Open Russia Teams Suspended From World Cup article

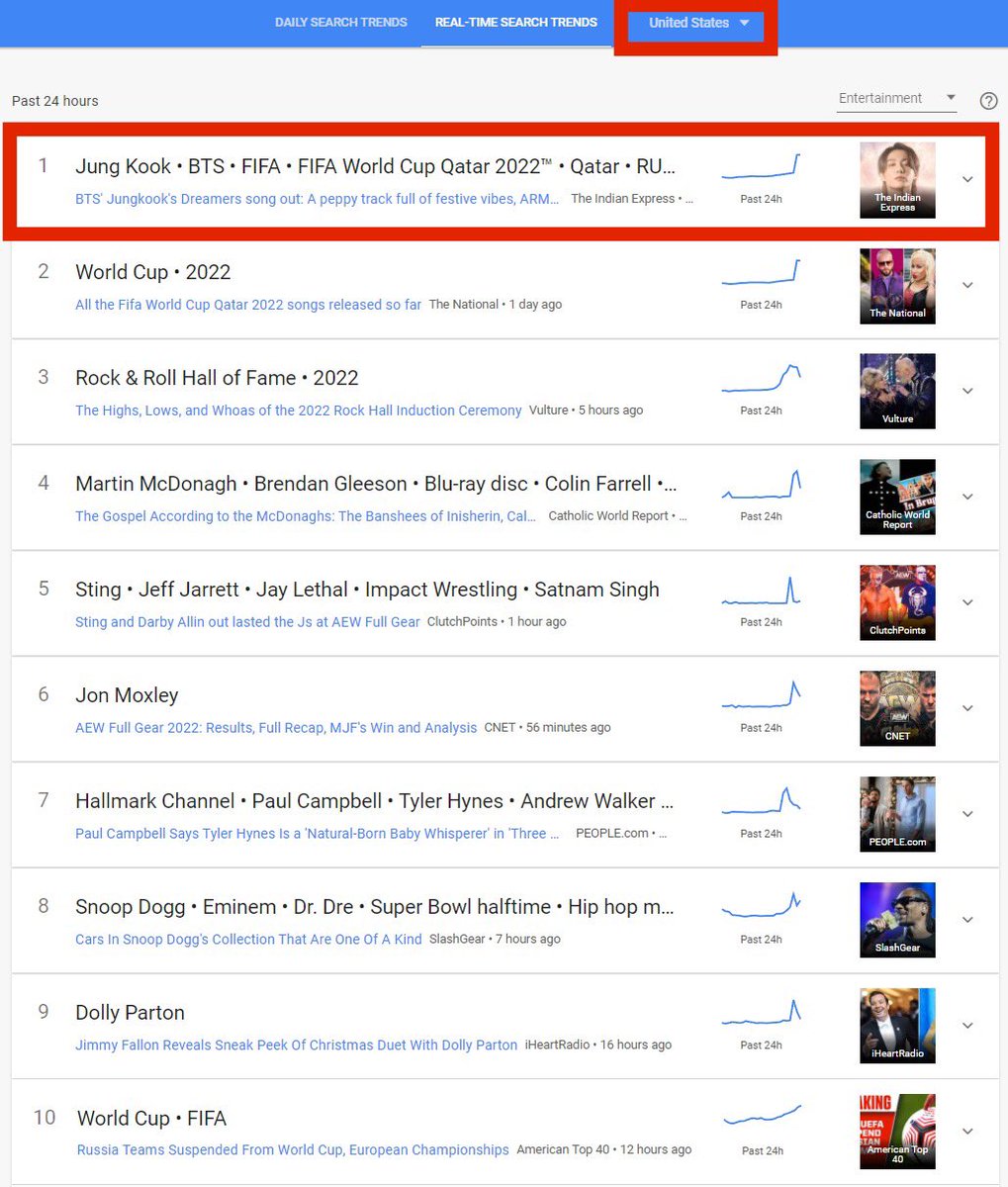293,1150
